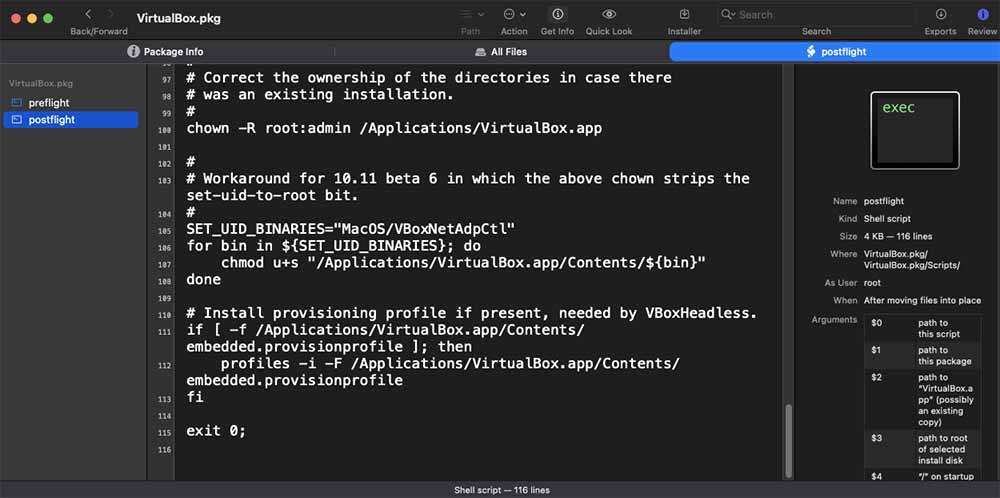The image size is (1000, 498).
Task: Click the exec script thumbnail
Action: point(915,130)
